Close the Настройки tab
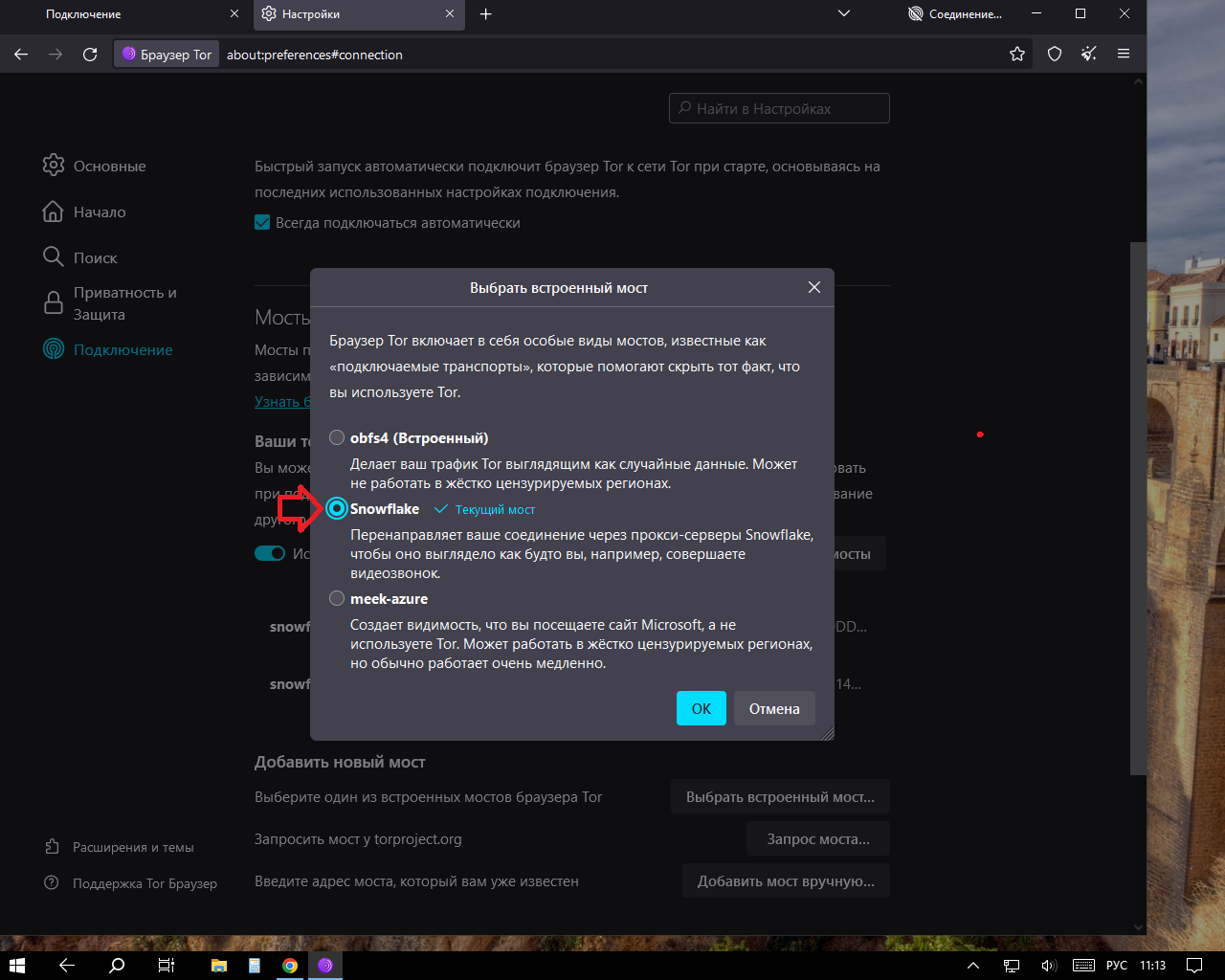The height and width of the screenshot is (980, 1225). click(x=451, y=14)
